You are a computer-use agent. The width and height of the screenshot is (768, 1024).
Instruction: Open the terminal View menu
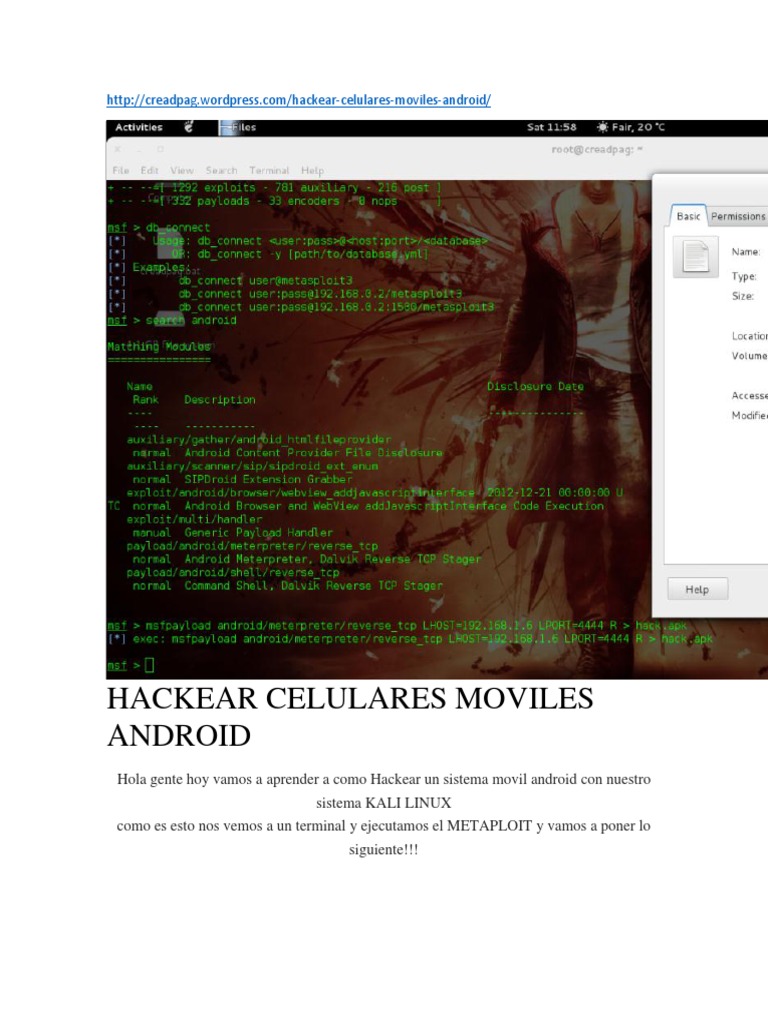pos(182,170)
